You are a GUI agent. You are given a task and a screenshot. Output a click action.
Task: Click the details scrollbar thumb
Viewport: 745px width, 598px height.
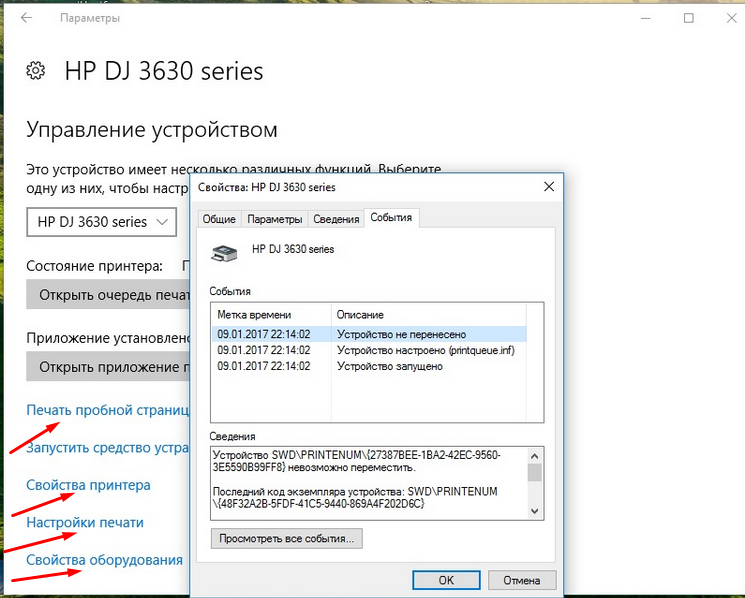tap(535, 473)
